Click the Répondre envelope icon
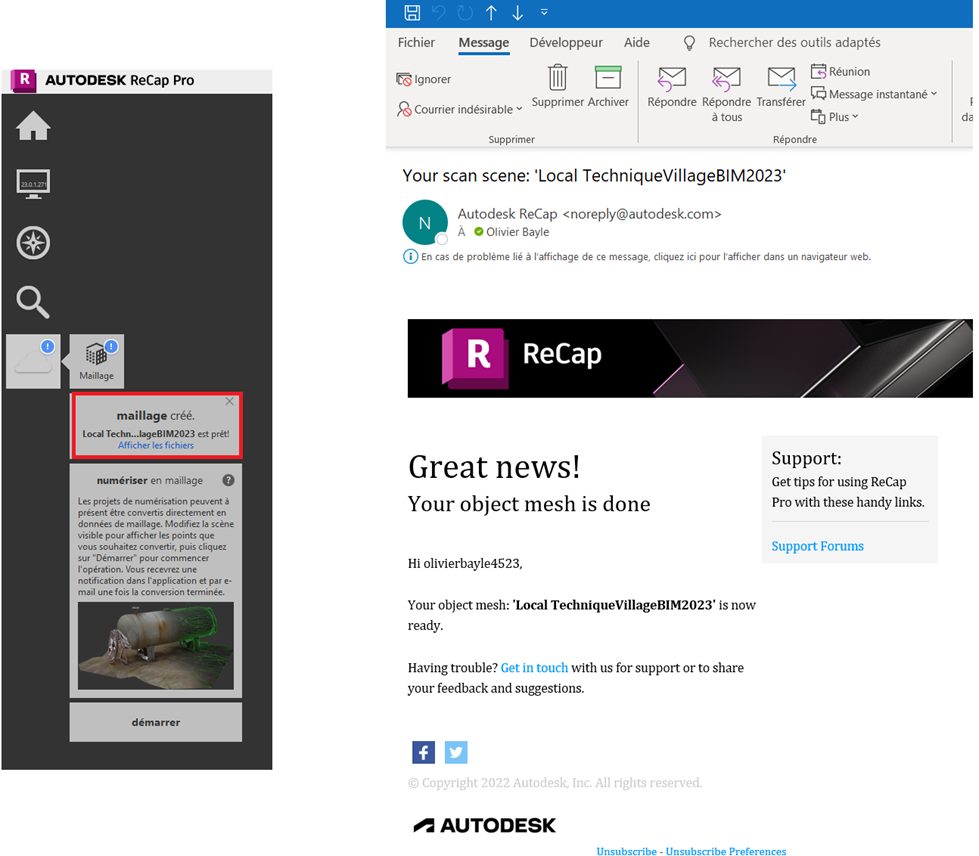Screen dimensions: 979x856 pos(672,79)
